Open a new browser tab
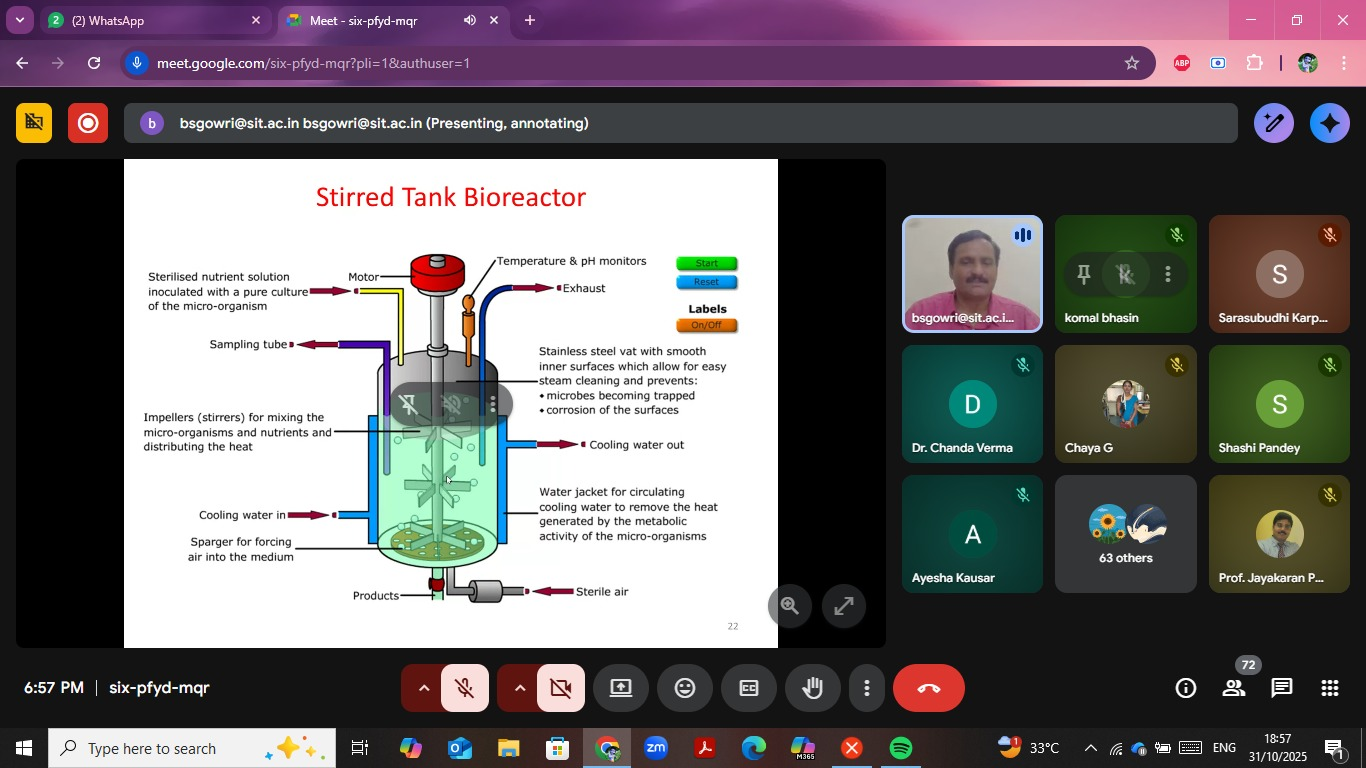The width and height of the screenshot is (1366, 768). point(530,20)
